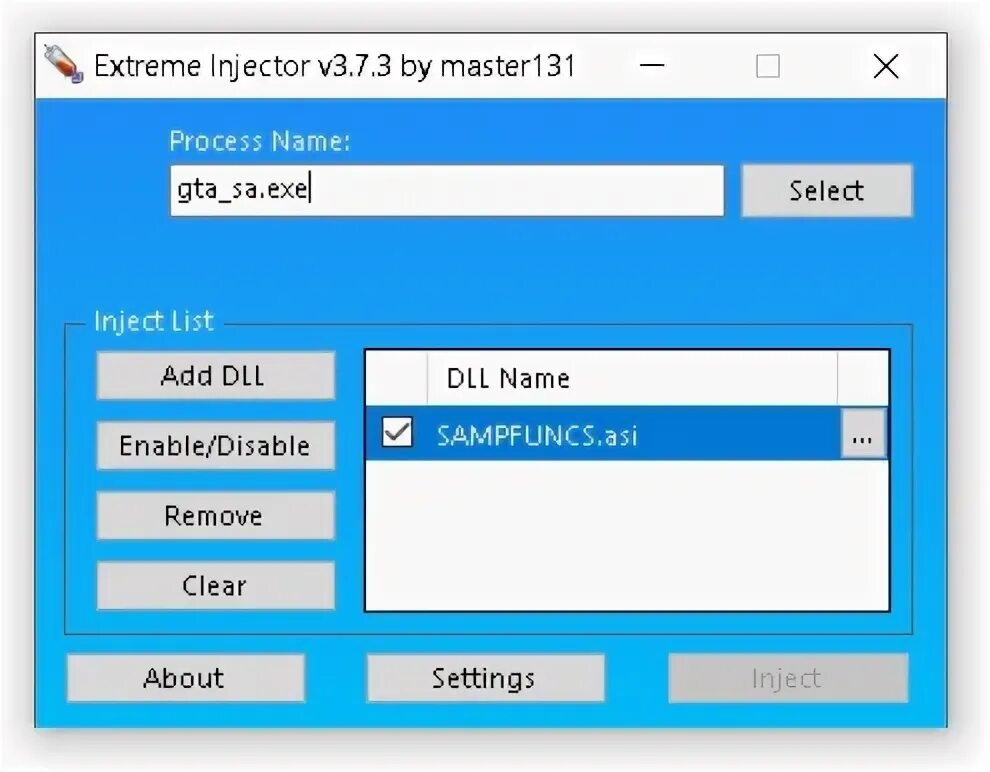The height and width of the screenshot is (772, 990).
Task: Close the Extreme Injector window
Action: coord(886,66)
